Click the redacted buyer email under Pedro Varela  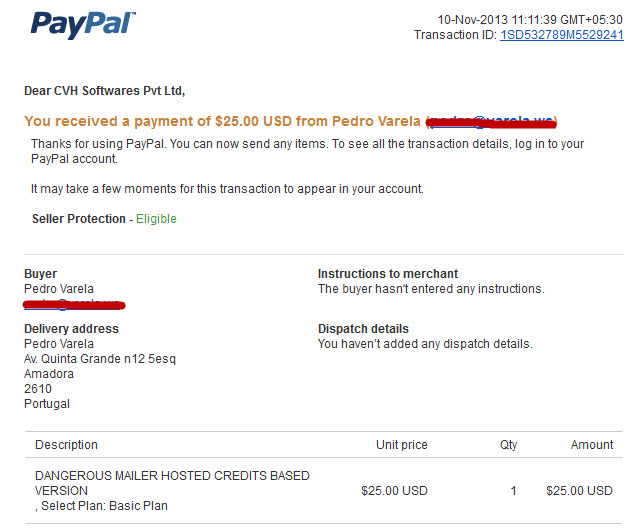coord(74,305)
